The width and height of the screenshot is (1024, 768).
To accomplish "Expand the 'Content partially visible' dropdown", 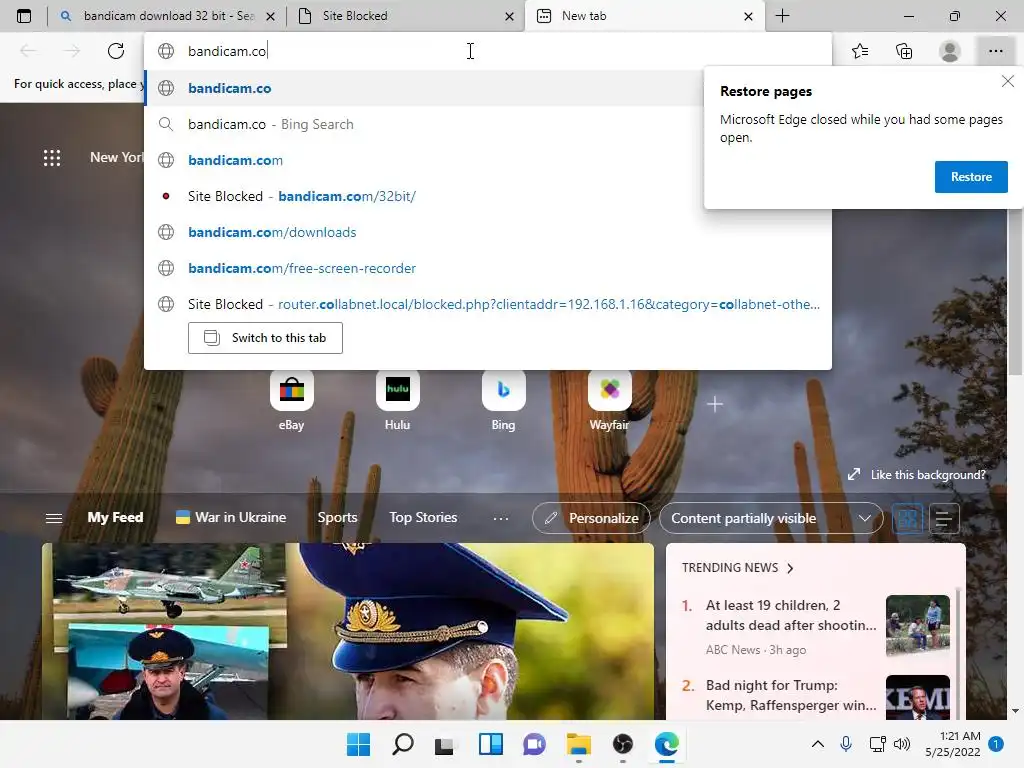I will (x=771, y=518).
